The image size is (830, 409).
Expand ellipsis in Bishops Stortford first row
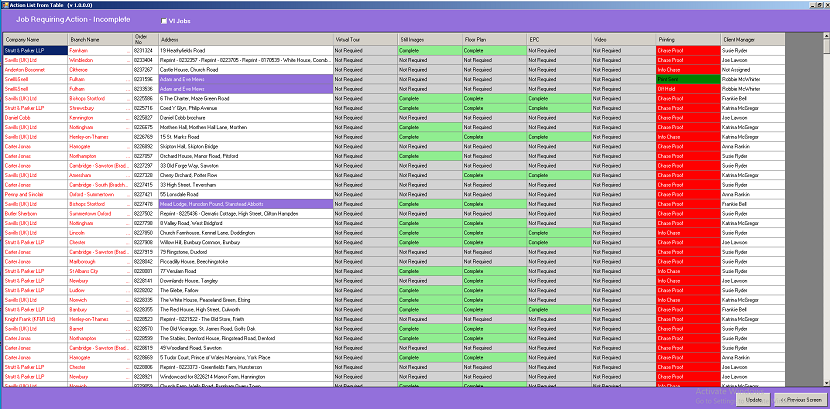(128, 98)
